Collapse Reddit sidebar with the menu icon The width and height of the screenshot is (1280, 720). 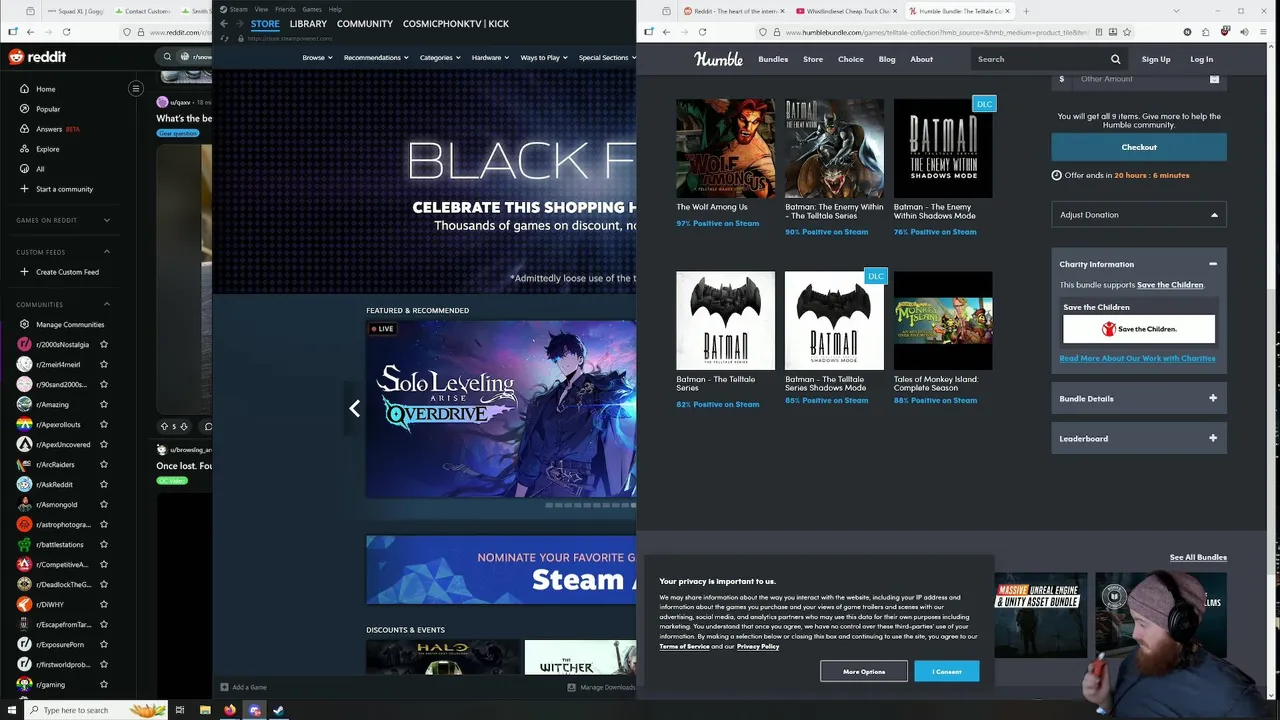[x=136, y=89]
